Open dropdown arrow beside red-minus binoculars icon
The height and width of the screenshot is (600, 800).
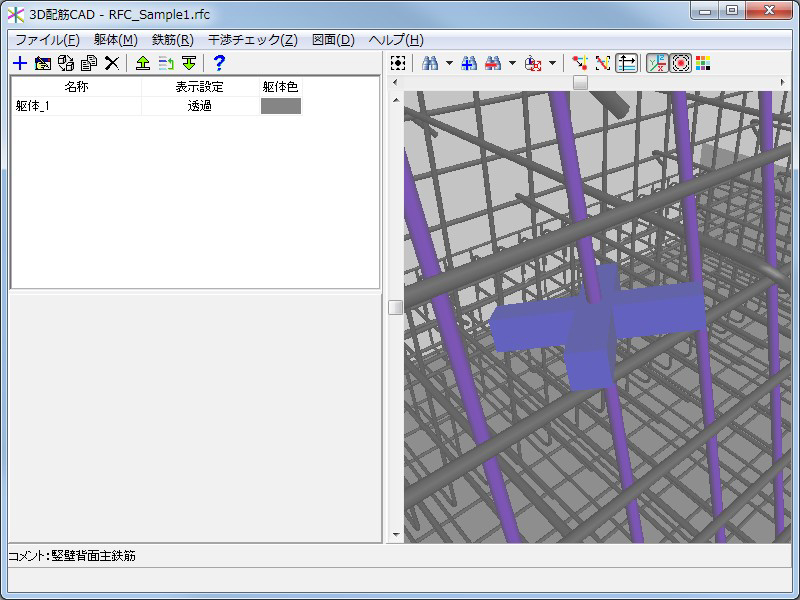tap(512, 63)
